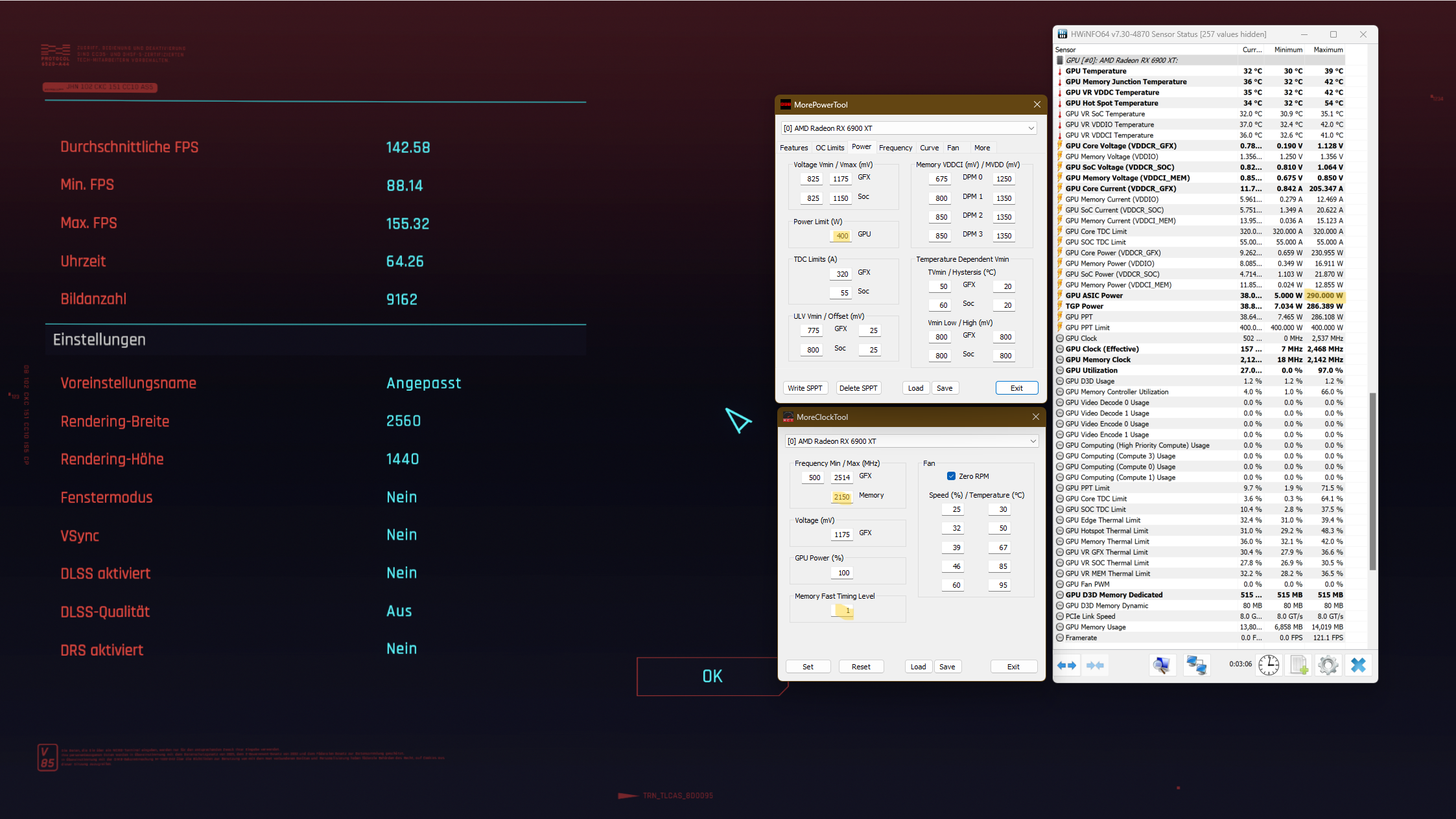This screenshot has width=1456, height=819.
Task: Reset elapsed time with clock icon
Action: coord(1269,665)
